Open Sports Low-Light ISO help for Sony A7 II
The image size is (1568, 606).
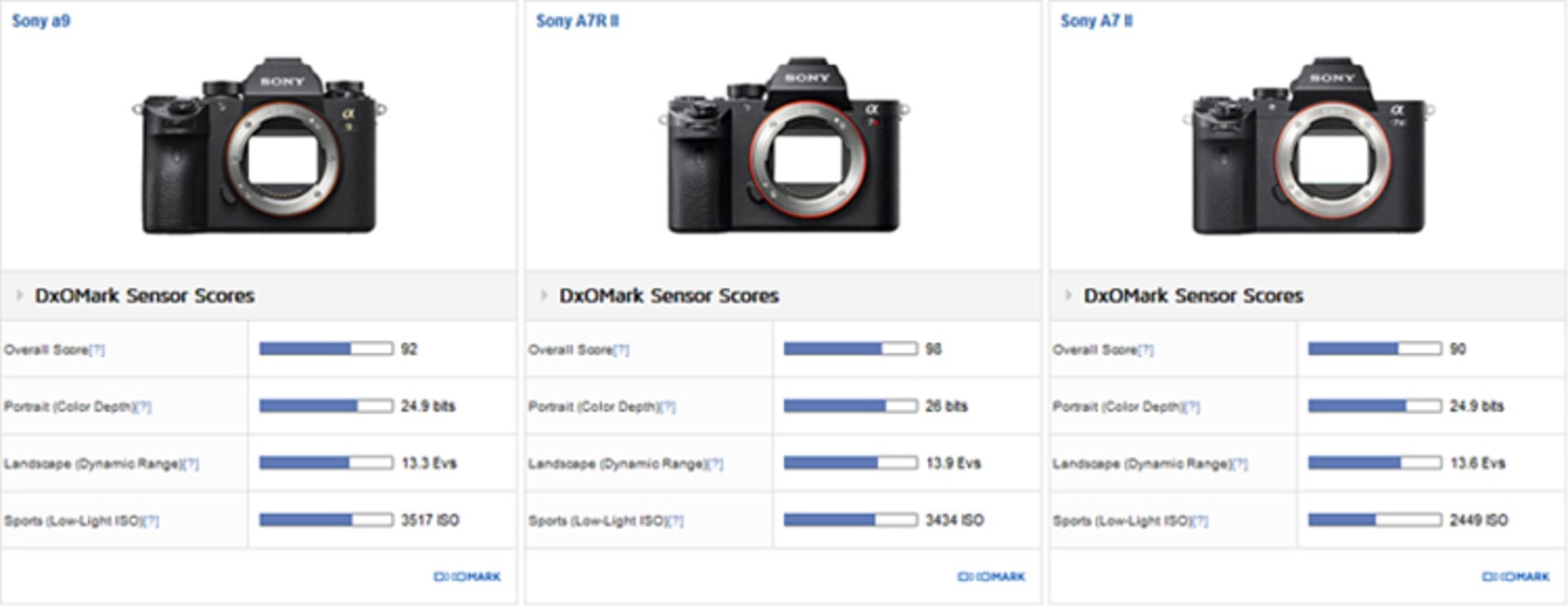(1200, 521)
